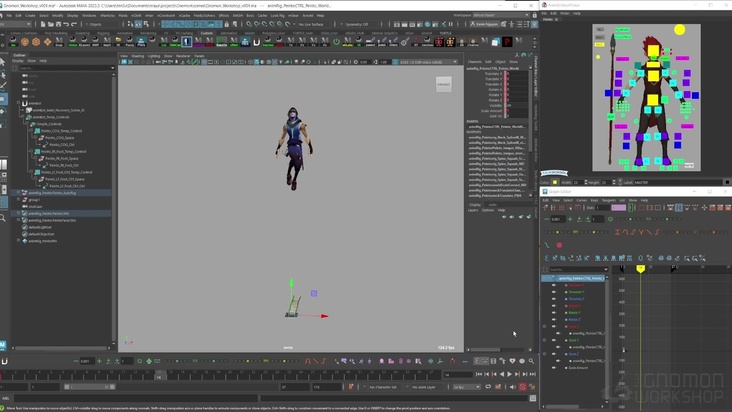Open Graph Editor outliner search dropdown arrow
This screenshot has width=732, height=412.
pos(606,269)
